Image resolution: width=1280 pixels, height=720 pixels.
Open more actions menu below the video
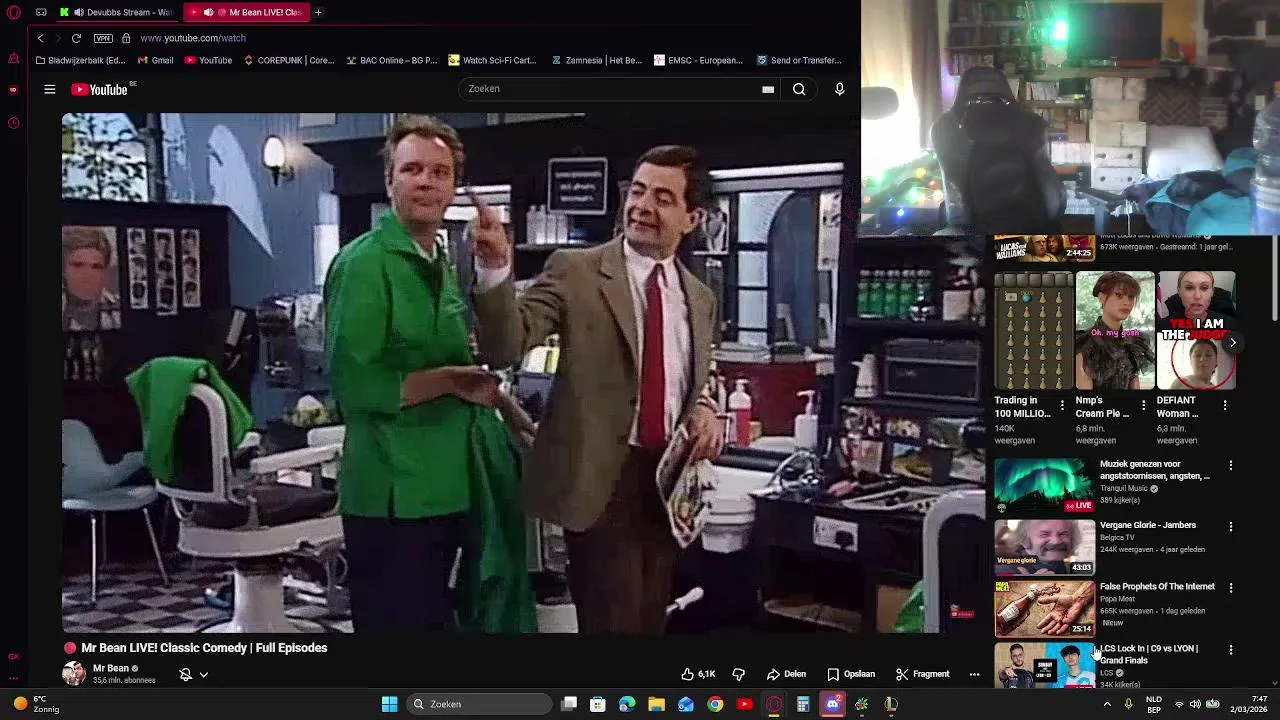tap(974, 674)
